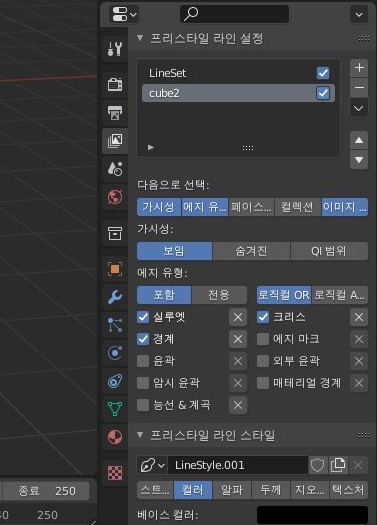Select 전용 edge type mode
Image resolution: width=377 pixels, height=525 pixels.
219,295
